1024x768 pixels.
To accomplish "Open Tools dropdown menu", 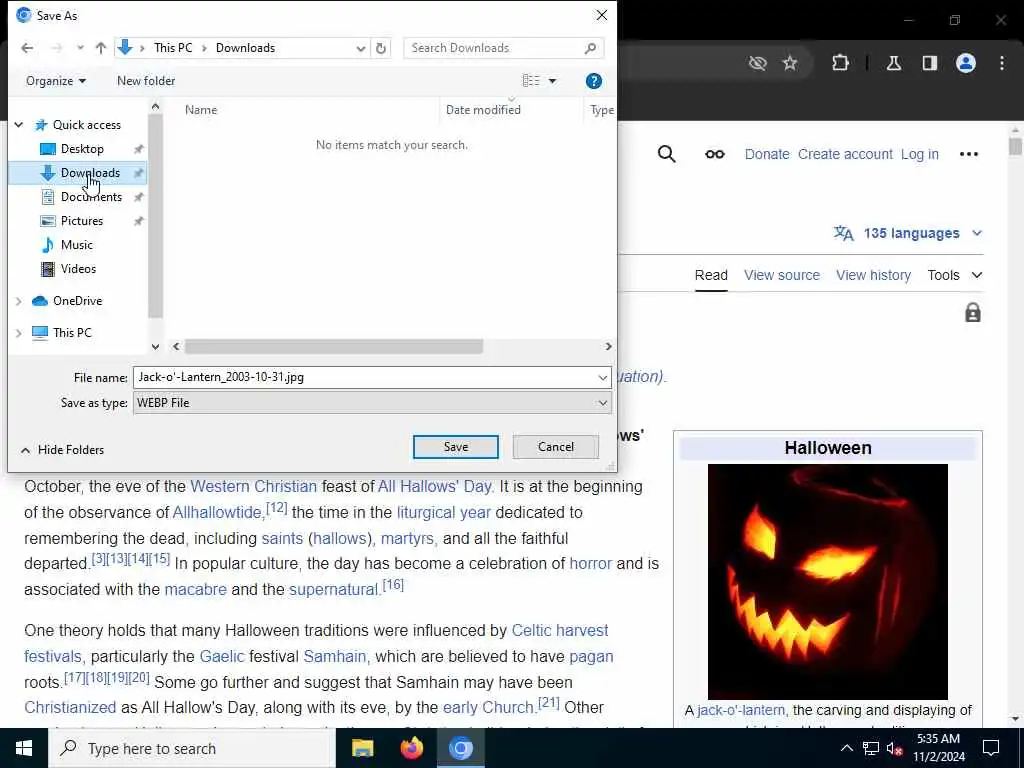I will coord(955,275).
